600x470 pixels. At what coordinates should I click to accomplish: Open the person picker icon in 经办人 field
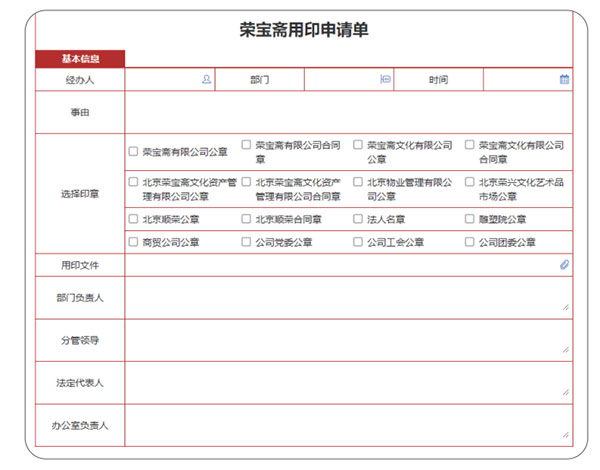[206, 79]
